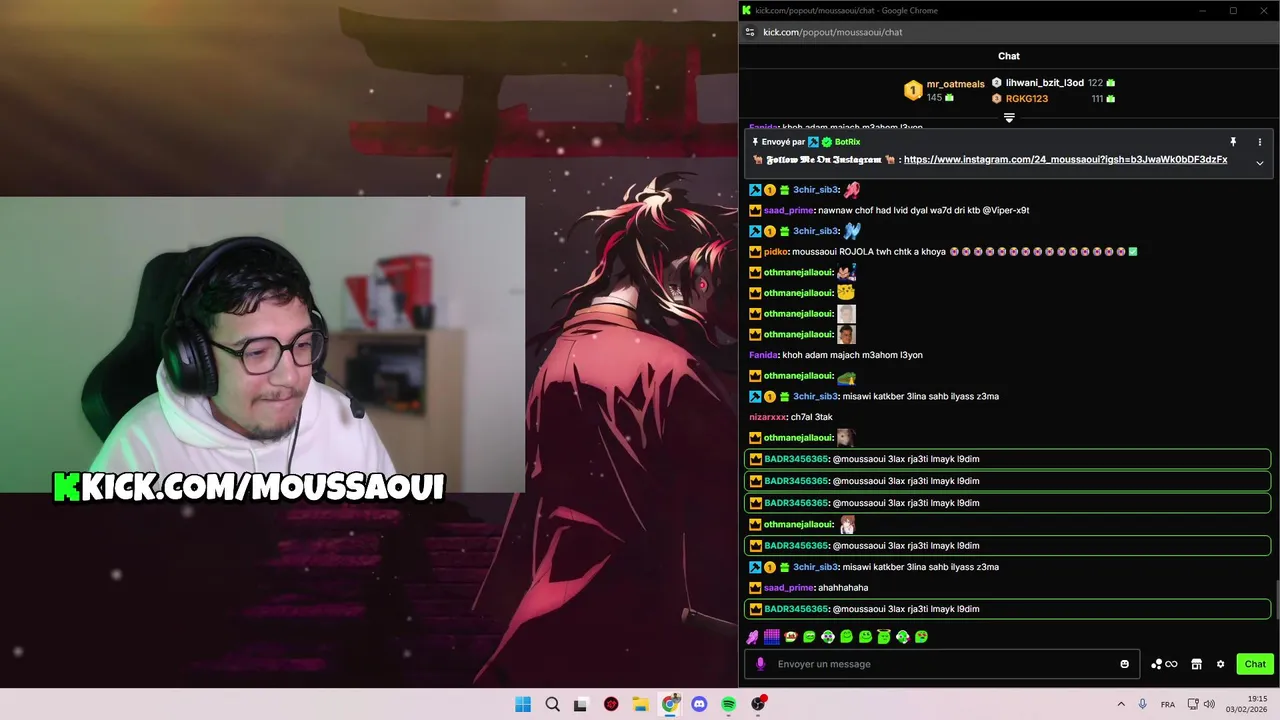
Task: Open the emoji picker in message field
Action: click(x=1124, y=664)
